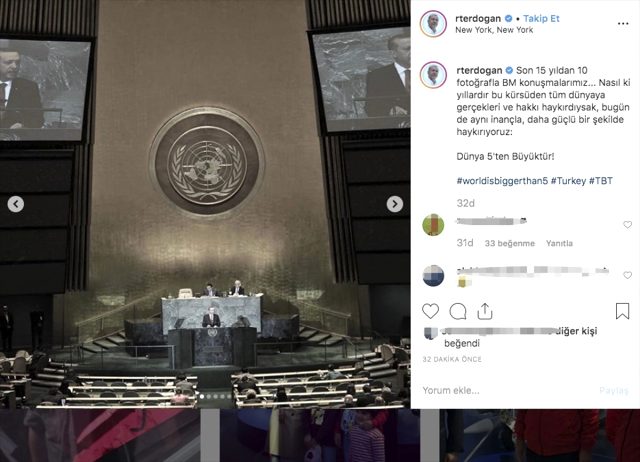This screenshot has width=640, height=462.
Task: Open the New York, New York location link
Action: click(494, 30)
